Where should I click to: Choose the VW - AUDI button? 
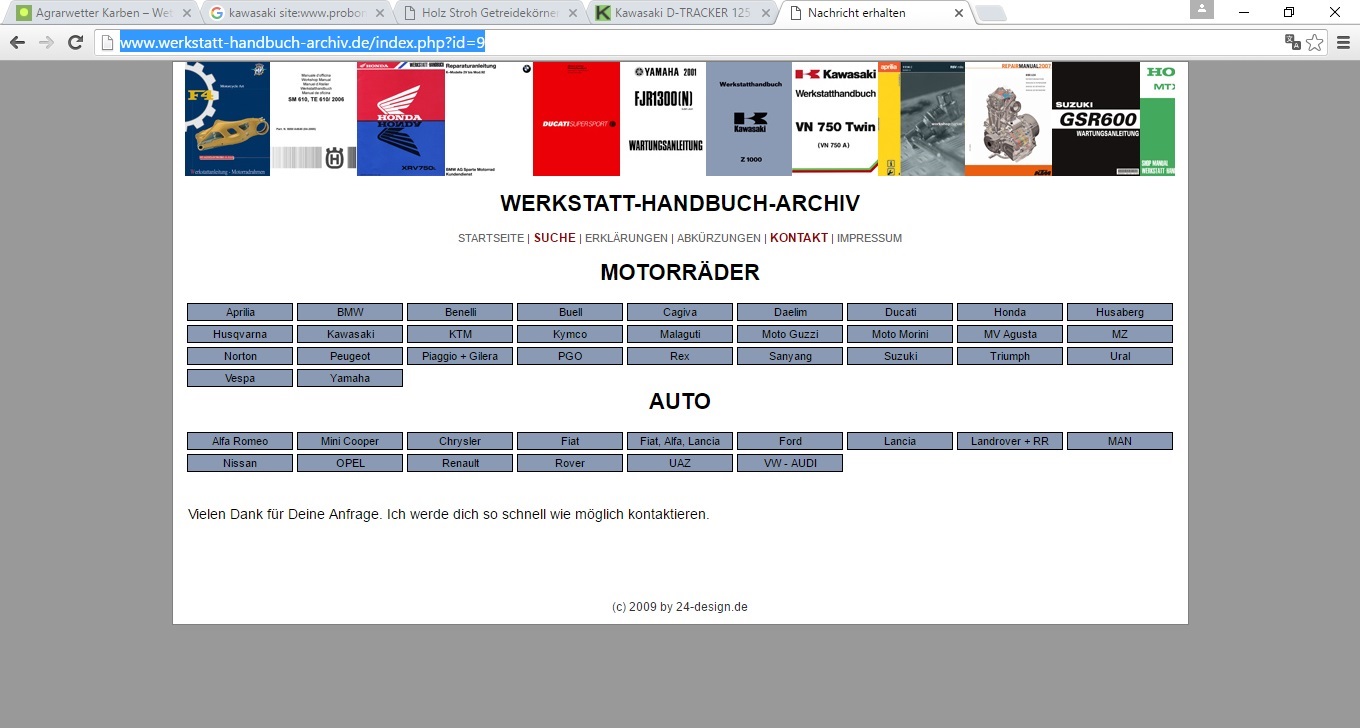790,463
